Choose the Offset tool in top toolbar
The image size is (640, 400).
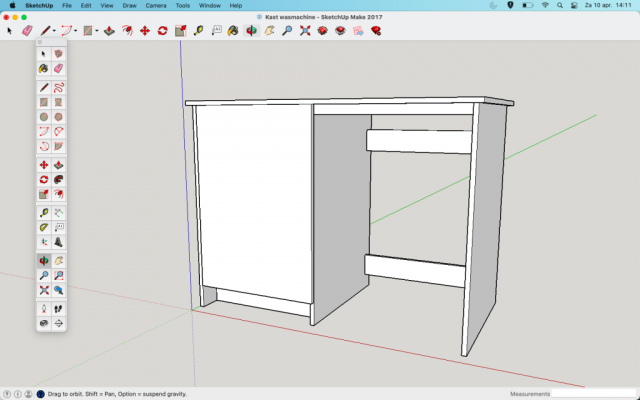coord(127,31)
